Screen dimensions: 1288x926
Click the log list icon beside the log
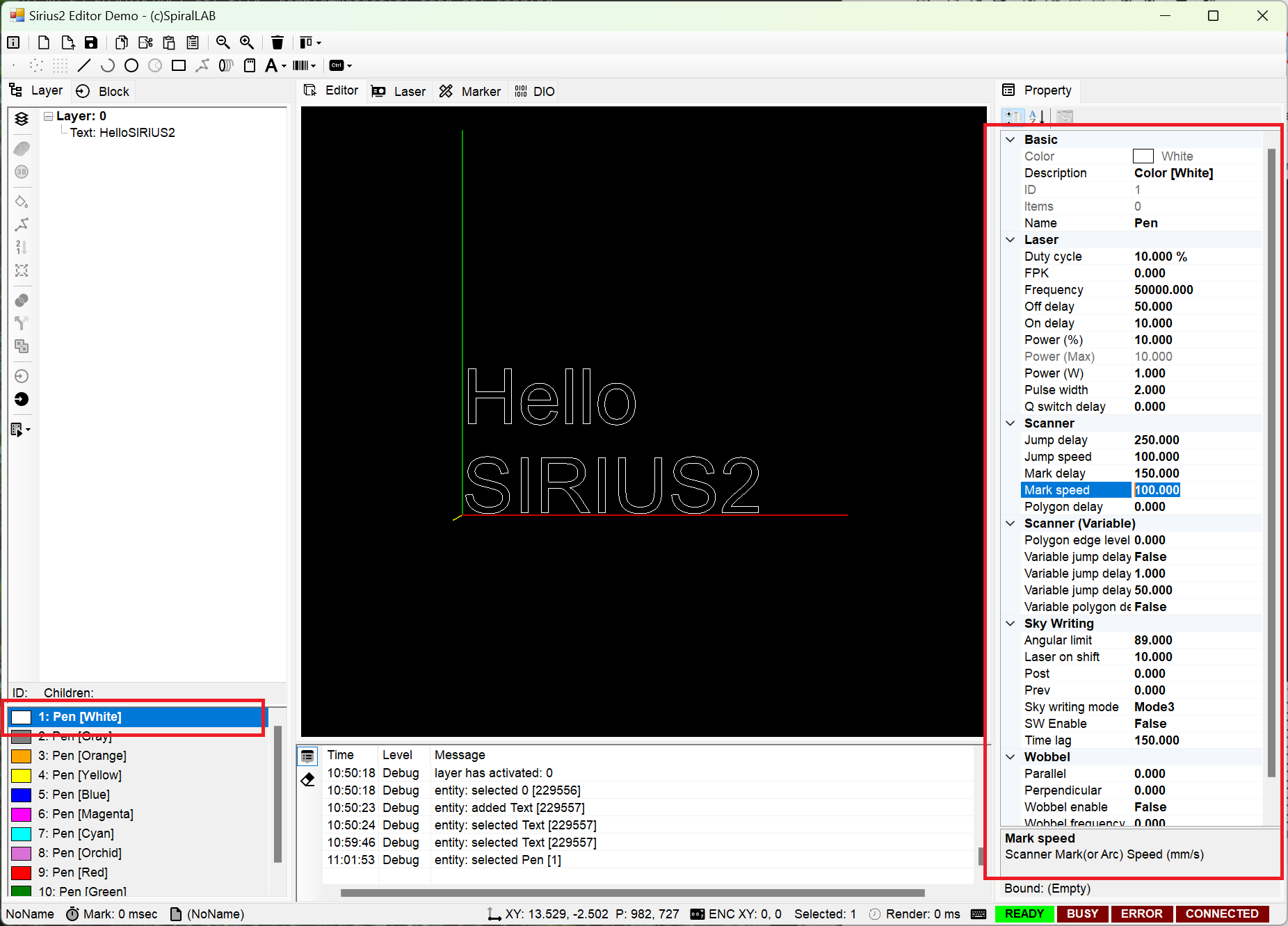click(307, 756)
